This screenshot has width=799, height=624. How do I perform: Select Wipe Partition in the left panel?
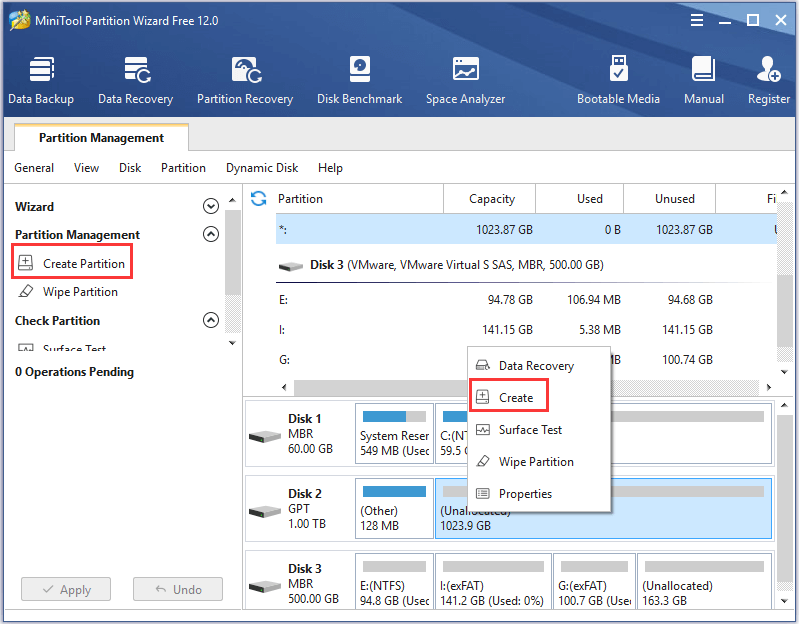coord(68,292)
